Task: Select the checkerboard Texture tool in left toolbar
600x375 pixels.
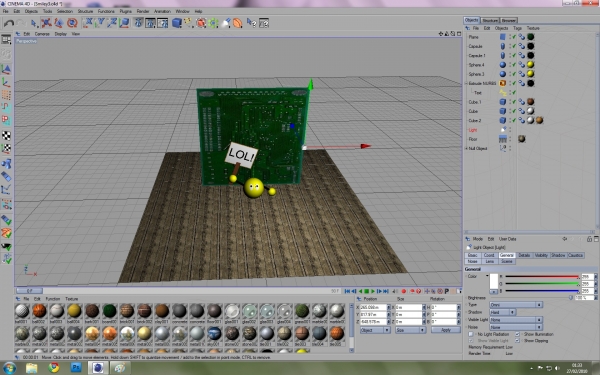Action: [6, 135]
